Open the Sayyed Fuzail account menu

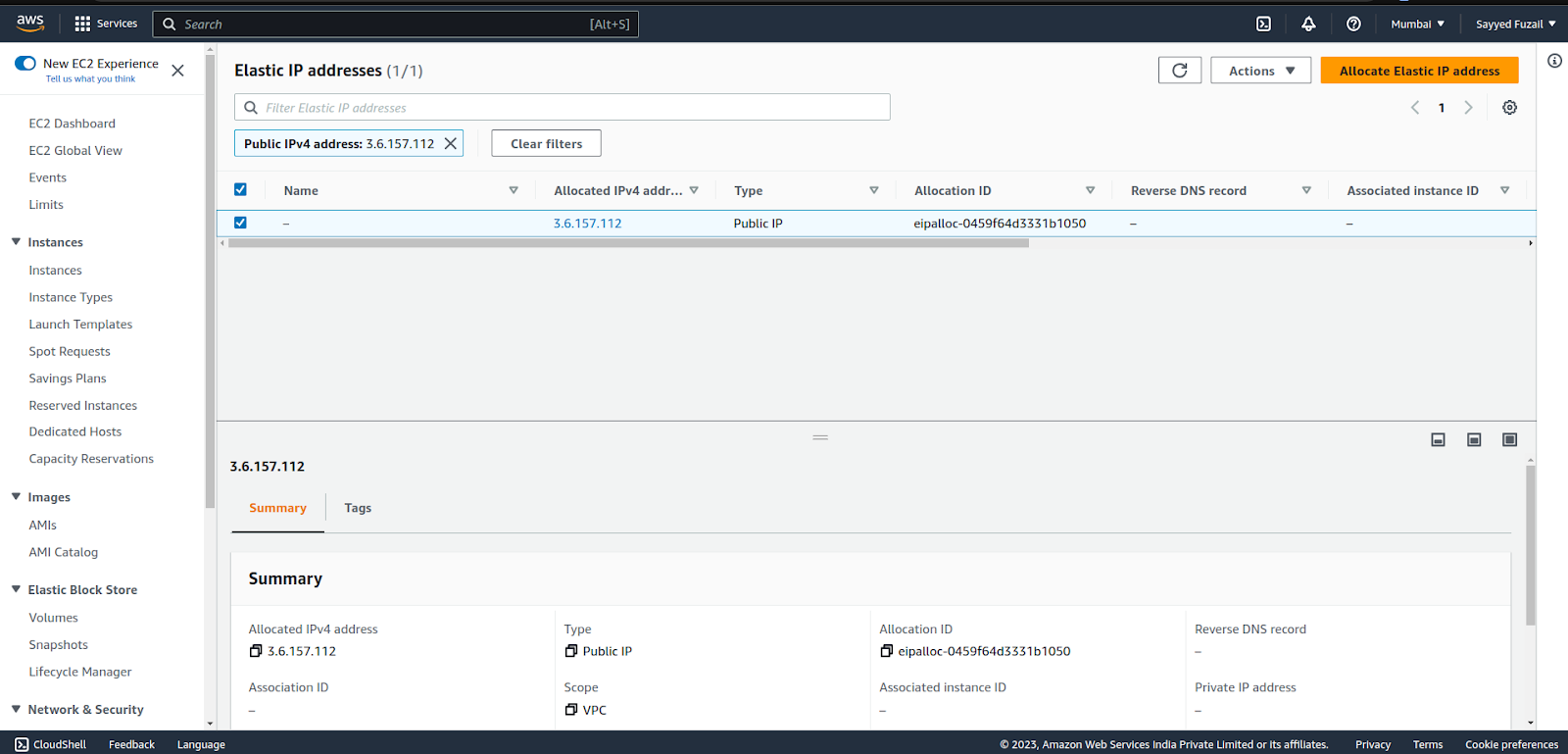tap(1515, 24)
